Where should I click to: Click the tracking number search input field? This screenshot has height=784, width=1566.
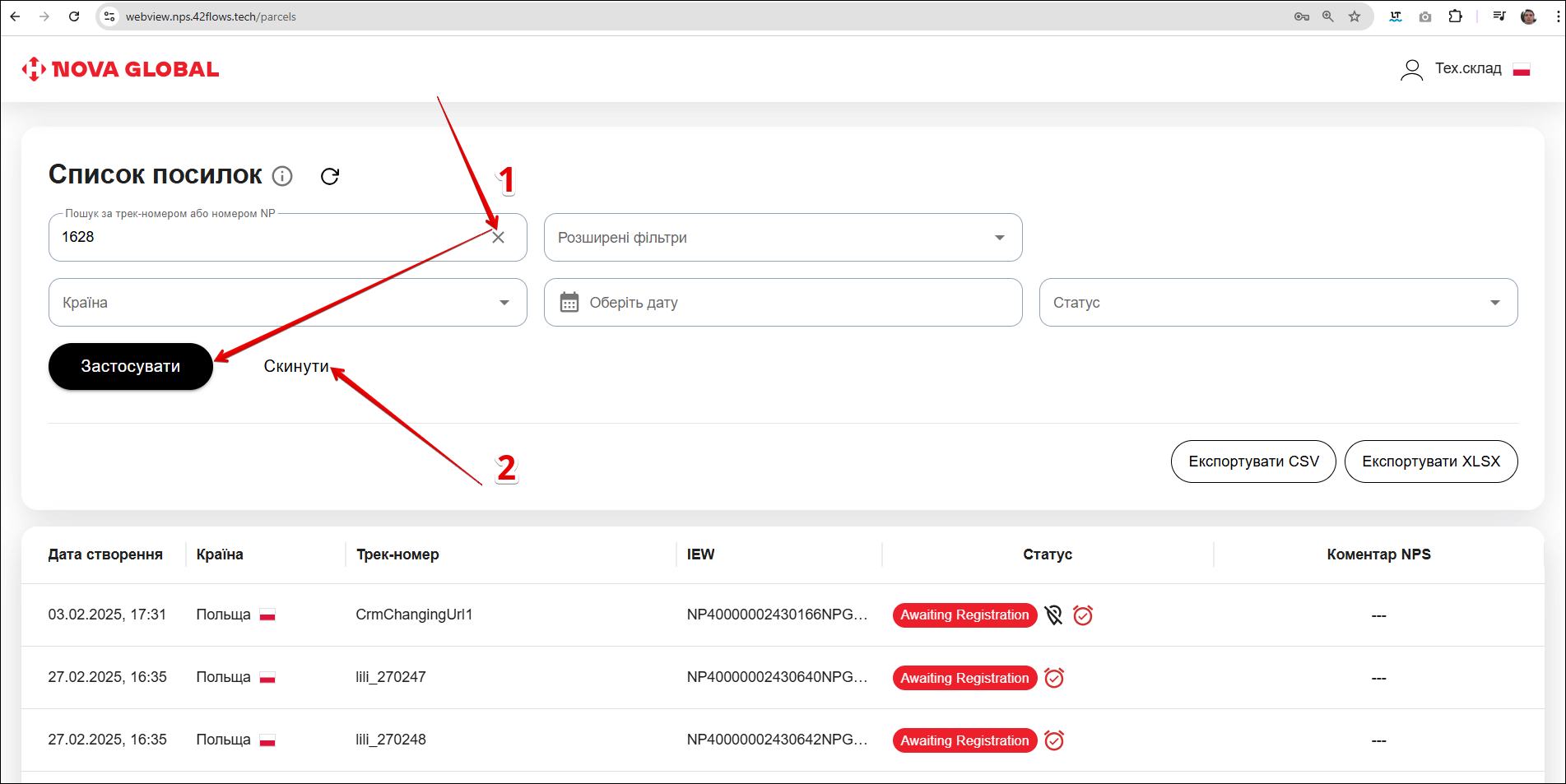click(x=272, y=238)
